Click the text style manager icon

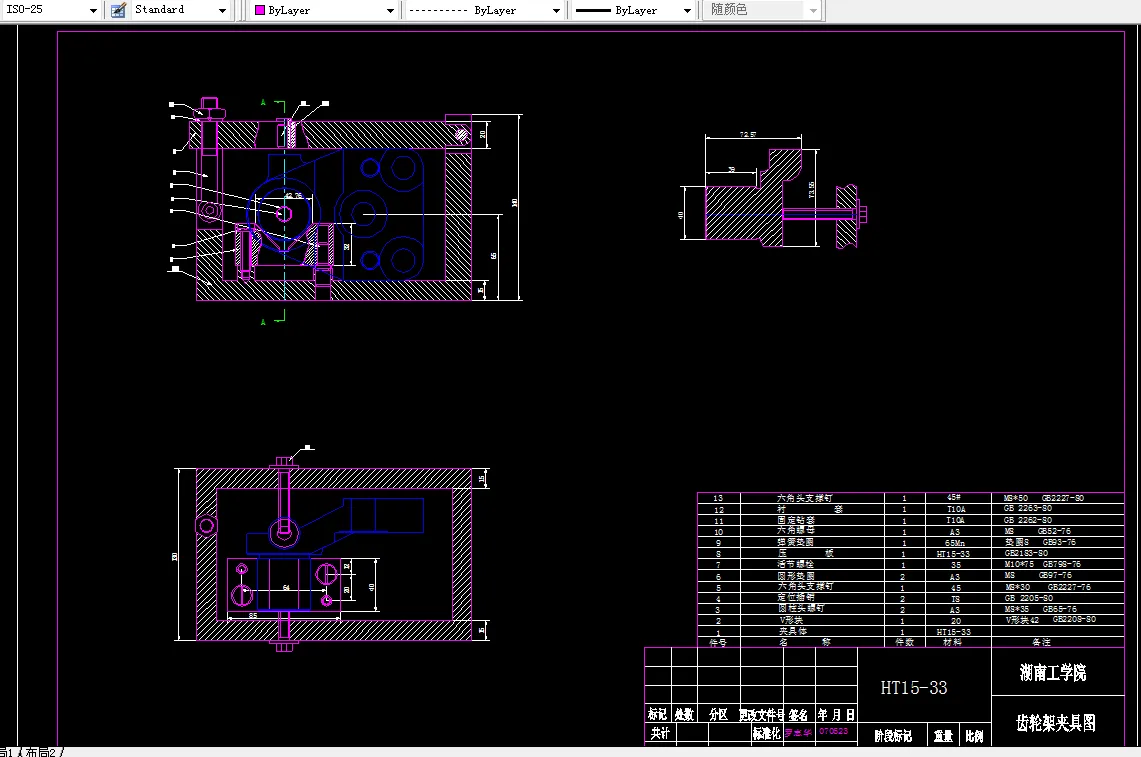(118, 10)
